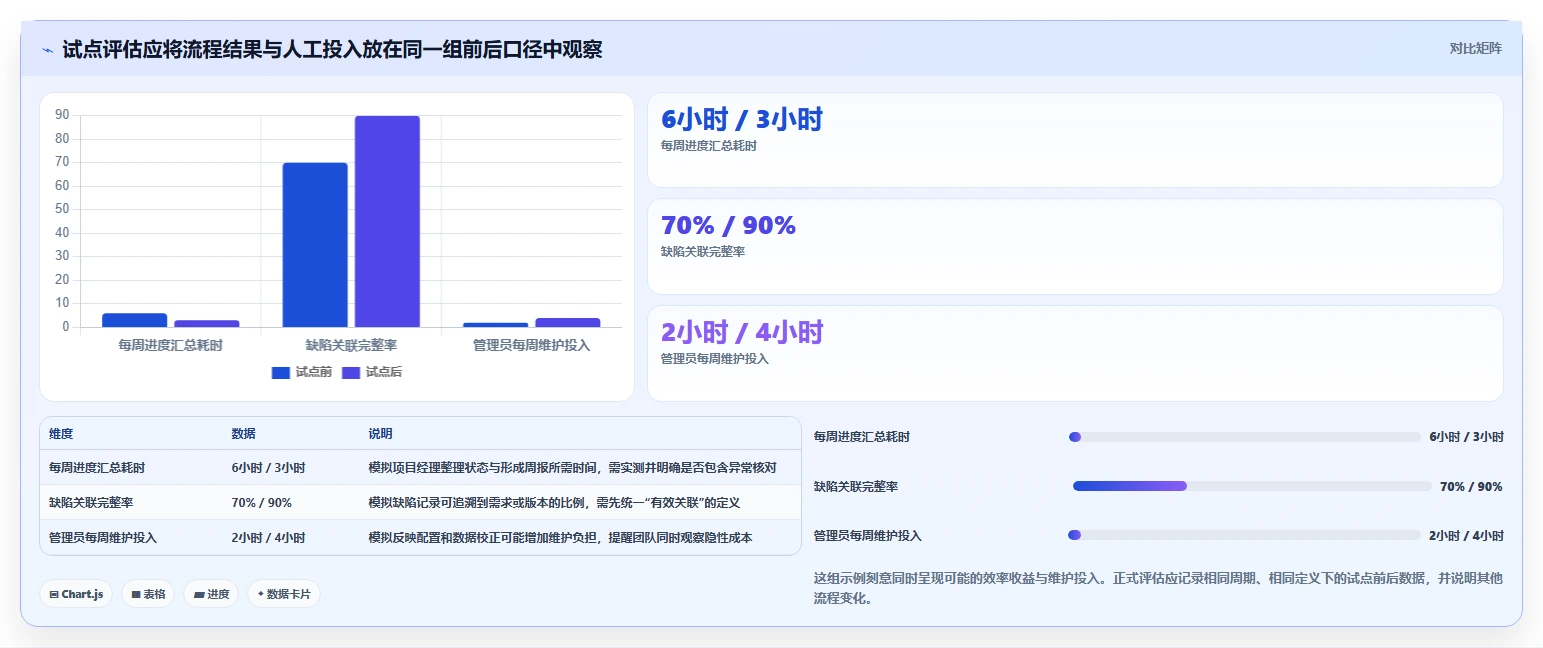Click the footnote paragraph starting 这组示例刻意
1543x648 pixels.
(1158, 589)
